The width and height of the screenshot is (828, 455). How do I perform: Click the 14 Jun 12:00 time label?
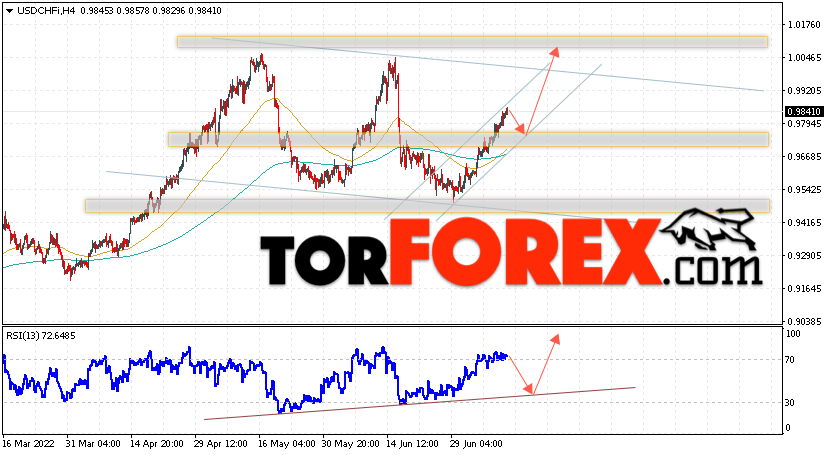point(413,443)
